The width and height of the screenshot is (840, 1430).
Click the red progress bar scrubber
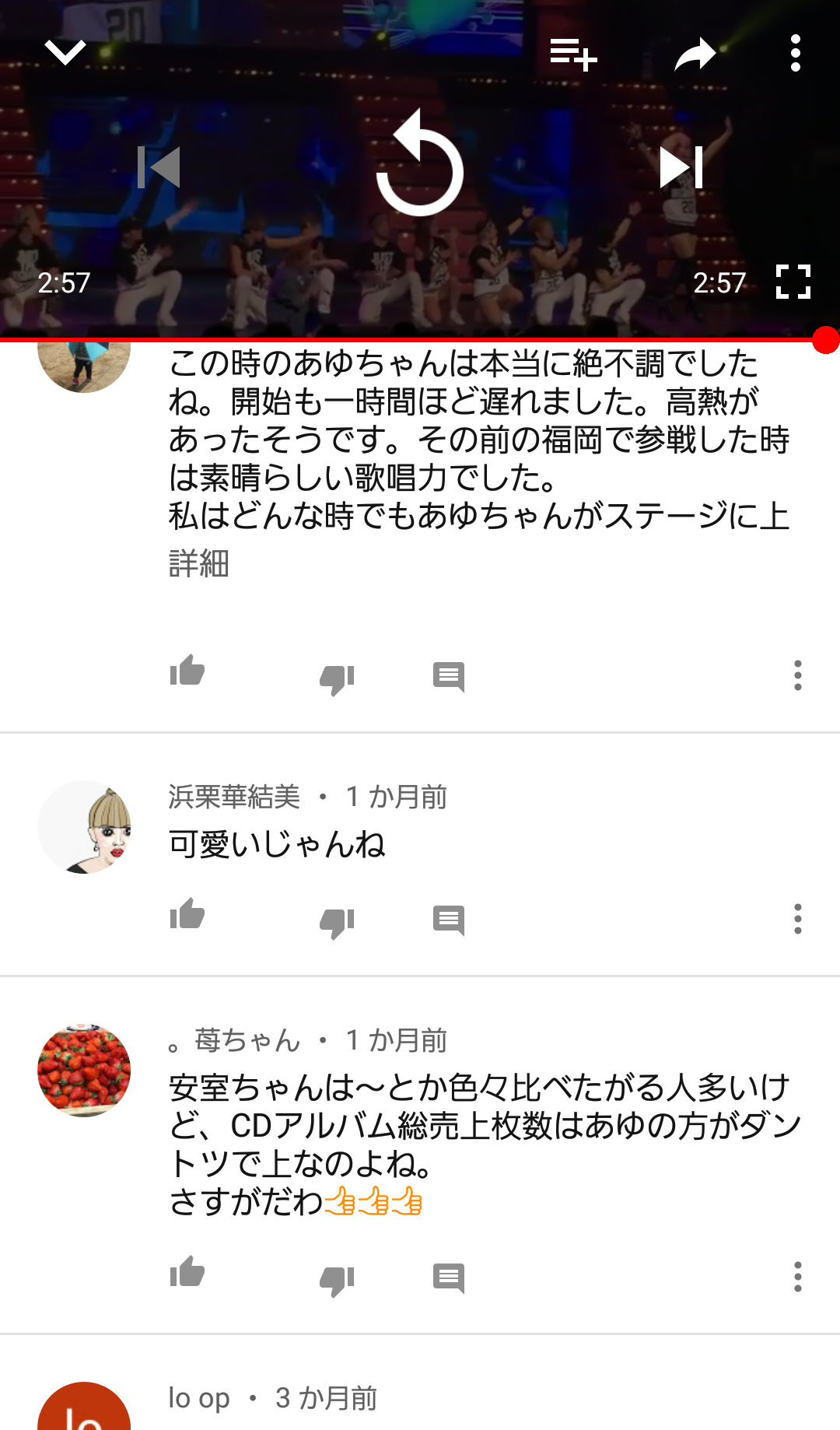(x=826, y=340)
